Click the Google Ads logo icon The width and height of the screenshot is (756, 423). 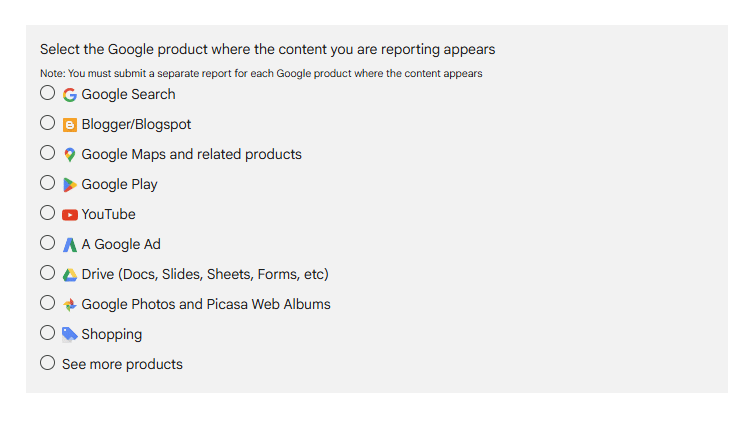70,245
